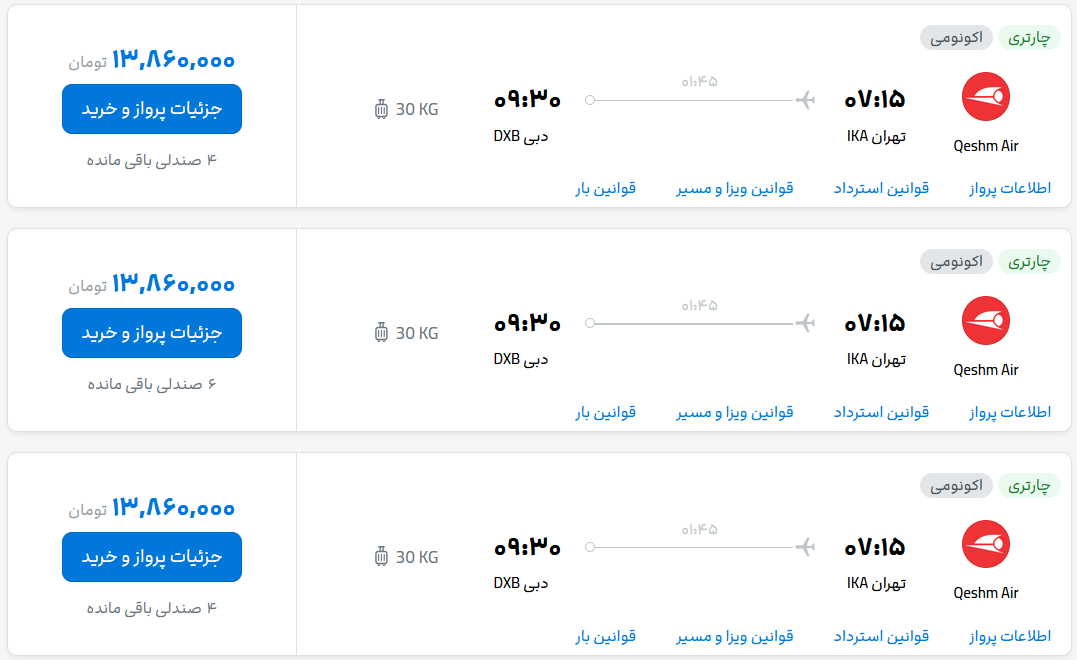Screen dimensions: 1077x660
Task: Open flight details and purchase for first flight
Action: point(152,109)
